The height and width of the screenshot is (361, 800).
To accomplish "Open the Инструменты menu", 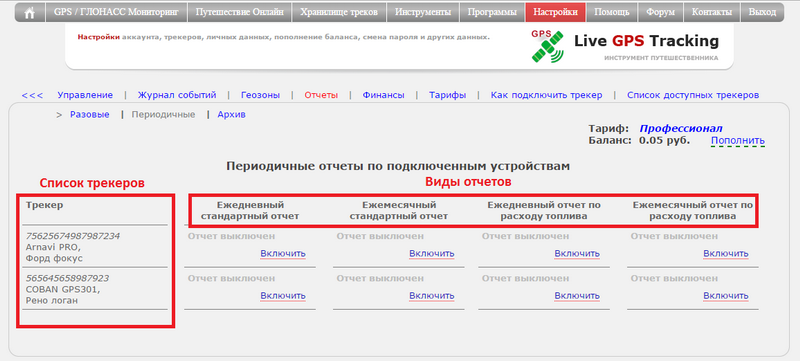I will click(422, 12).
